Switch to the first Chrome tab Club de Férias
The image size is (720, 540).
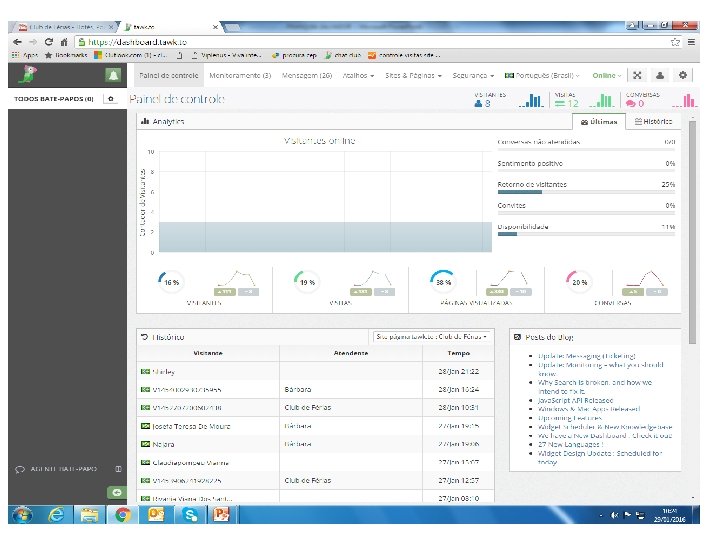(x=62, y=27)
